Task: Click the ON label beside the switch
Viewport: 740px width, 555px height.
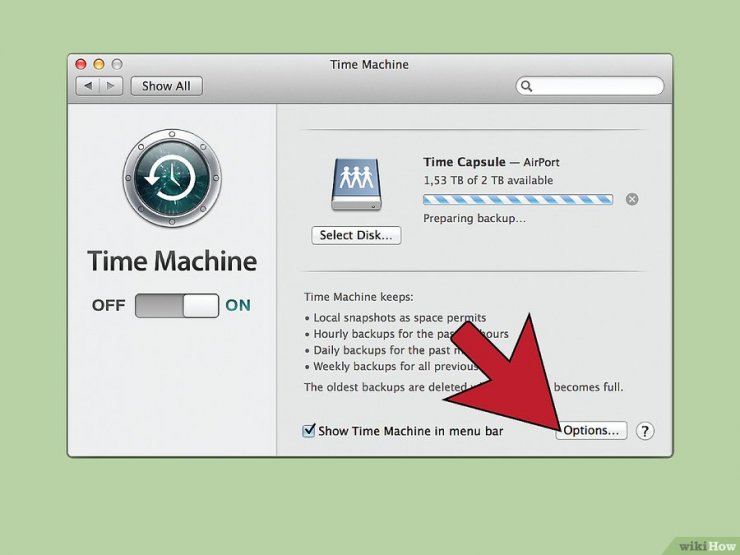Action: click(x=238, y=305)
